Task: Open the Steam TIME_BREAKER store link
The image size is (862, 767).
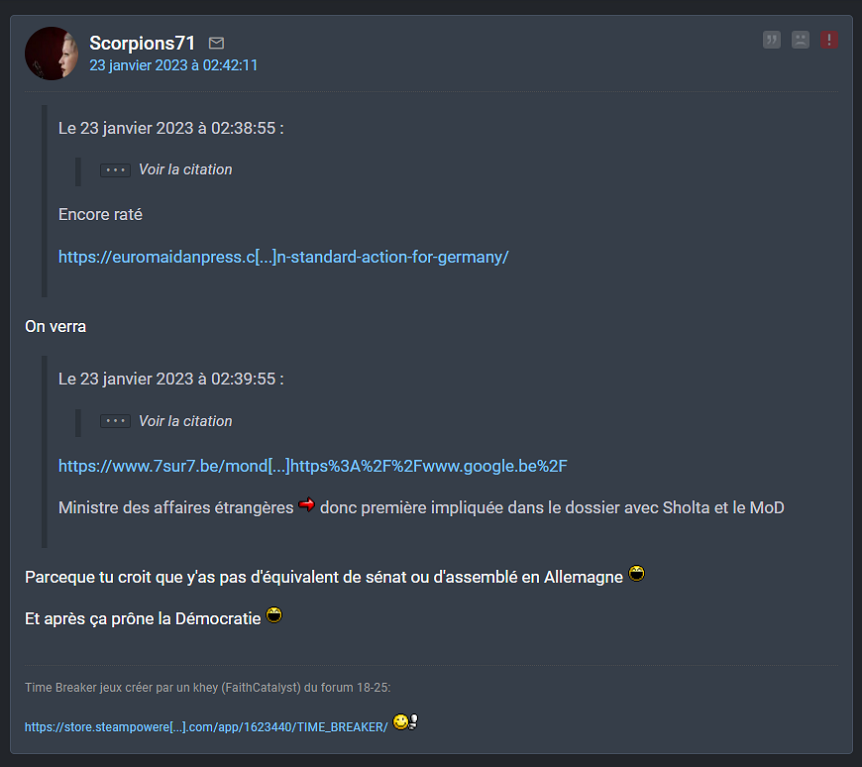Action: pos(206,727)
